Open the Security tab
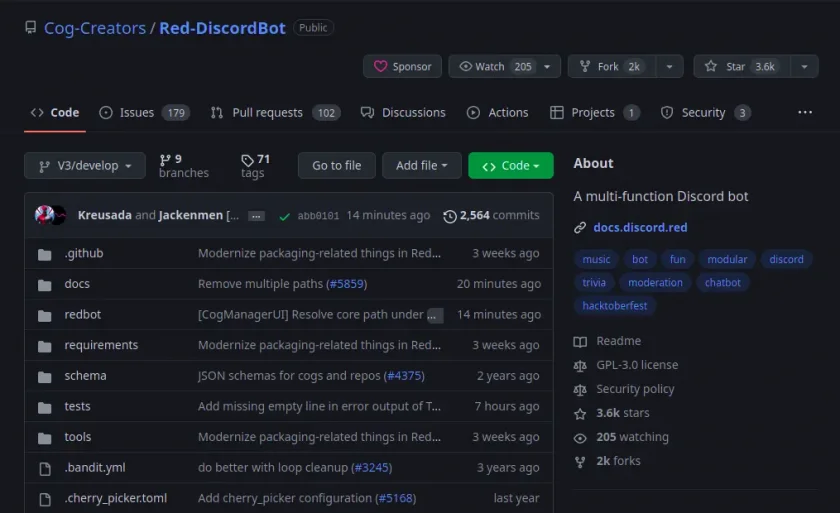 pyautogui.click(x=706, y=112)
